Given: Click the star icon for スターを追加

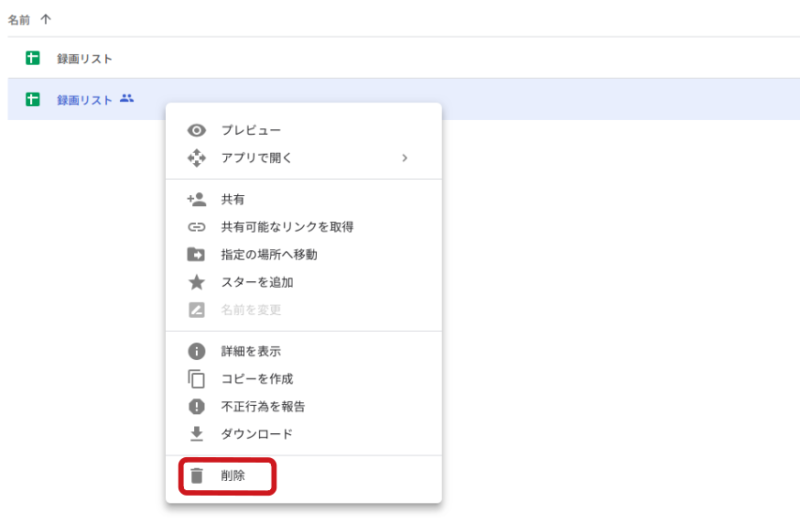Looking at the screenshot, I should click(x=196, y=282).
